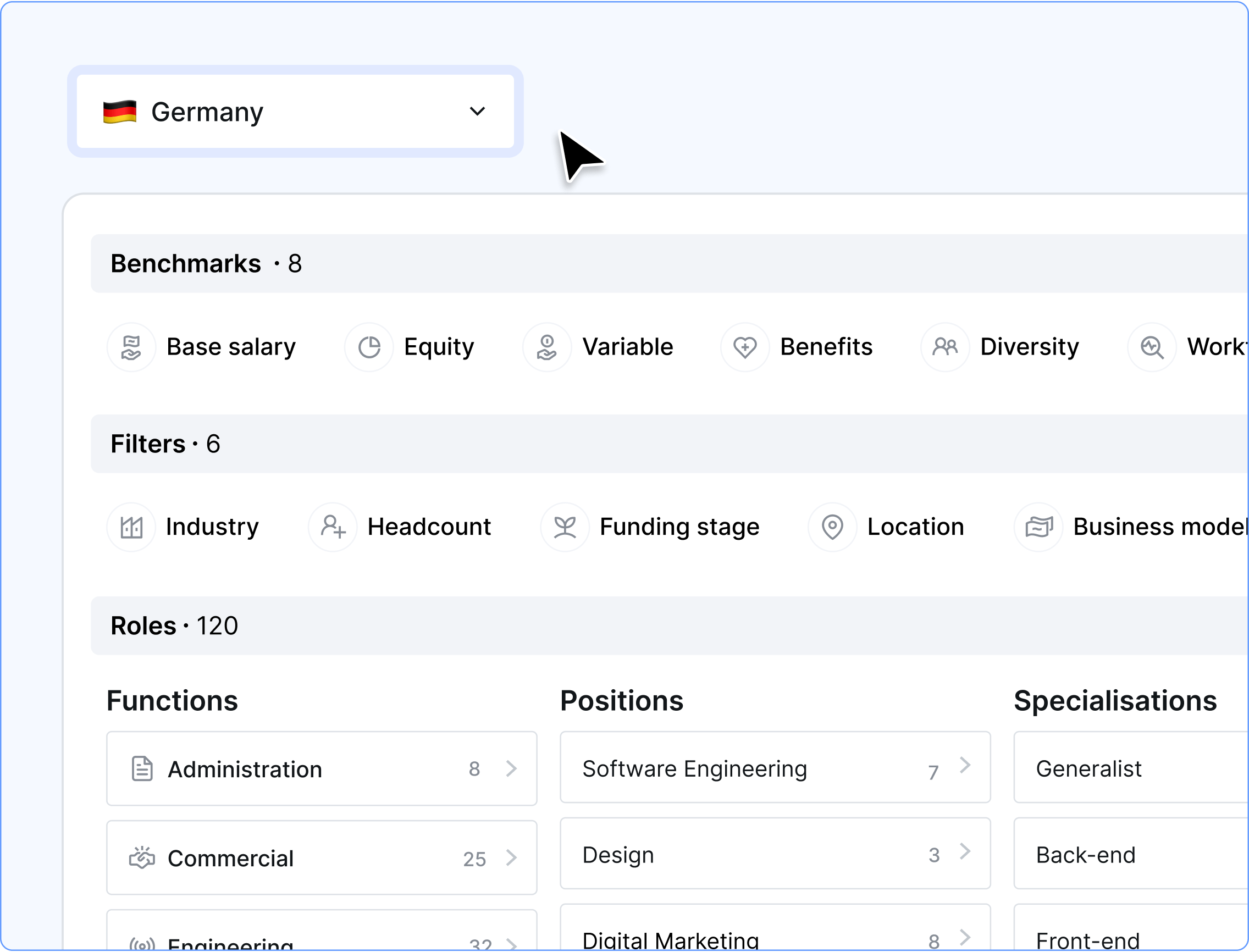Click the Funding stage sprout icon

pos(565,527)
